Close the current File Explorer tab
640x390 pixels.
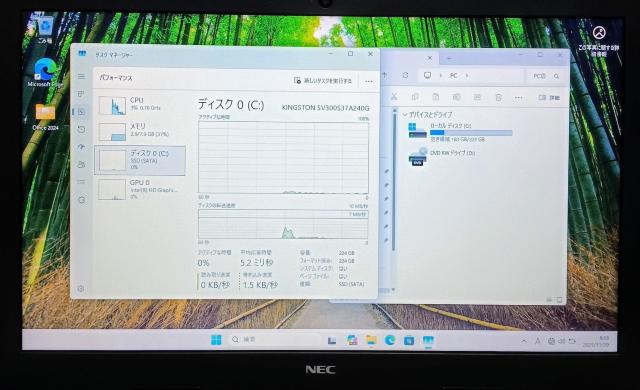pyautogui.click(x=429, y=58)
